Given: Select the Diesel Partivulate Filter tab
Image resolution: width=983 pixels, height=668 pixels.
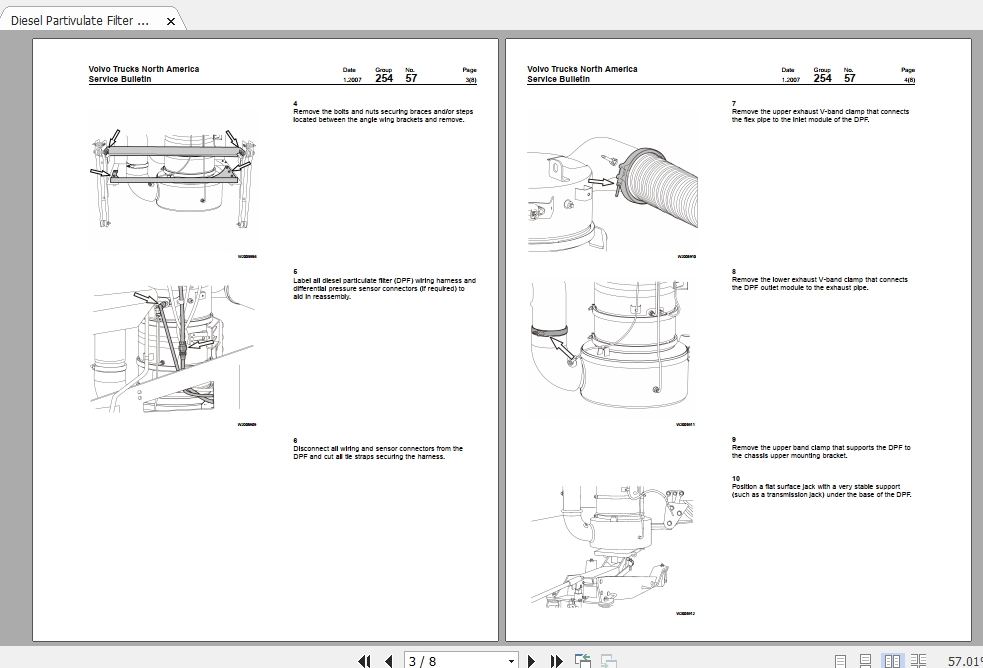Looking at the screenshot, I should coord(80,19).
